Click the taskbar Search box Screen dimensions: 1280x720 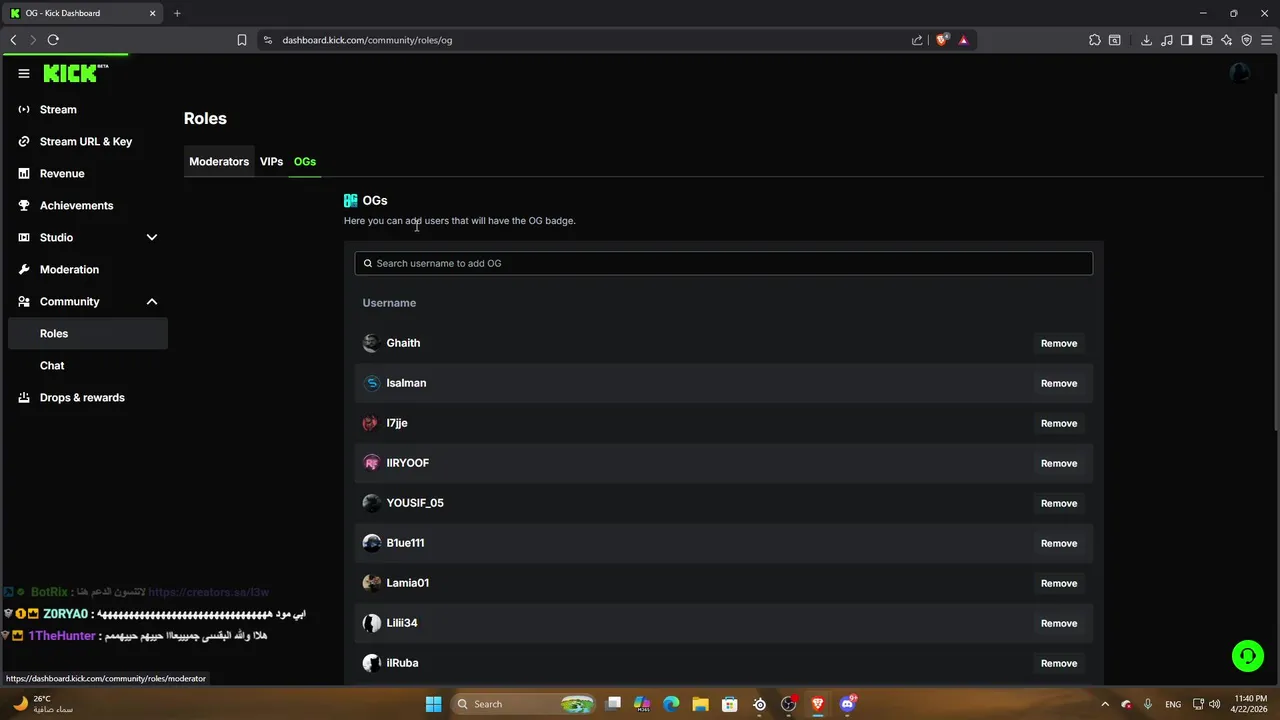pyautogui.click(x=525, y=704)
